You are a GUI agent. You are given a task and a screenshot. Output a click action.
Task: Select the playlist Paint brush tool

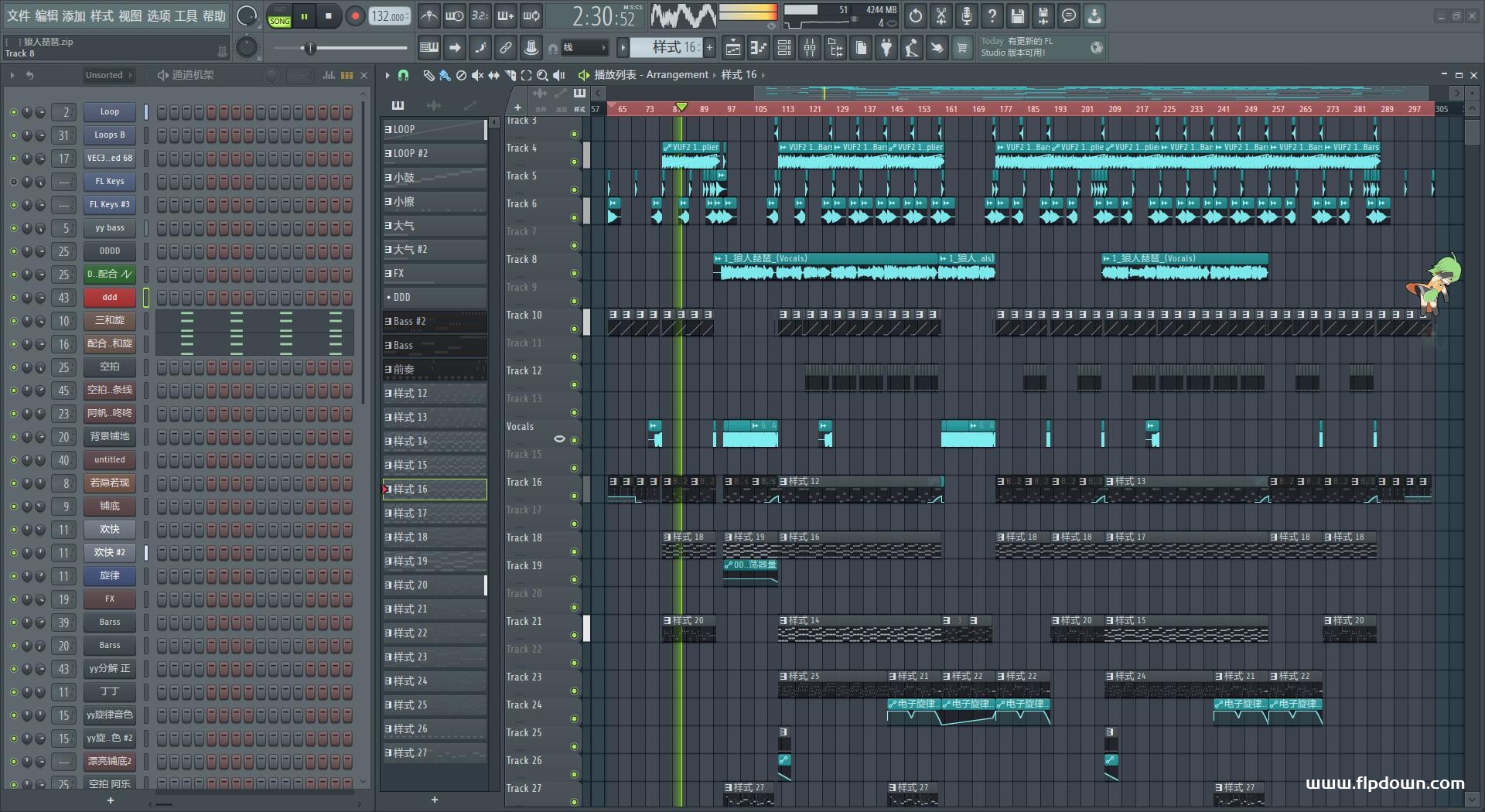445,75
